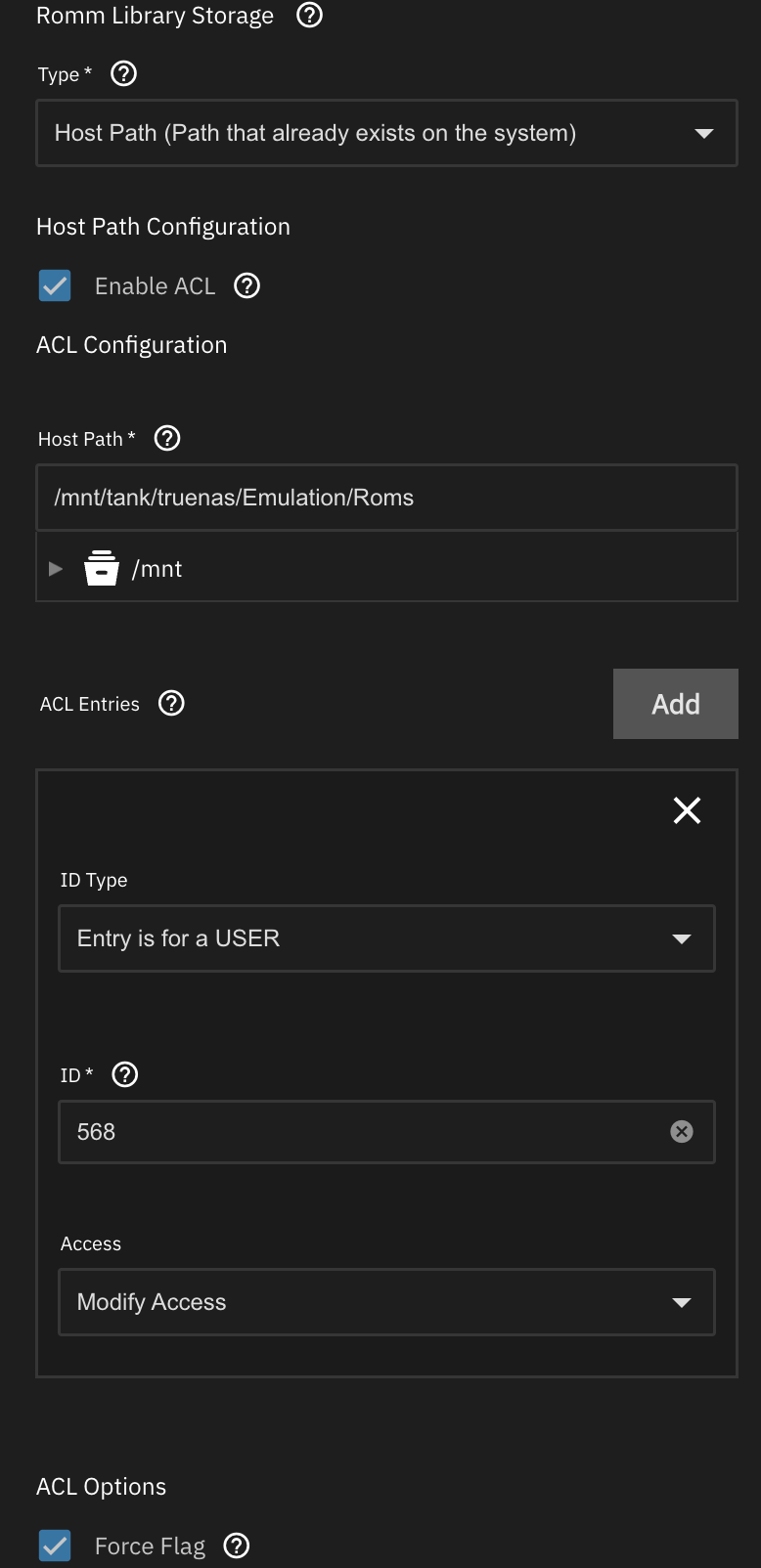Click the /mnt dataset folder icon
This screenshot has height=1568, width=761.
(x=102, y=568)
